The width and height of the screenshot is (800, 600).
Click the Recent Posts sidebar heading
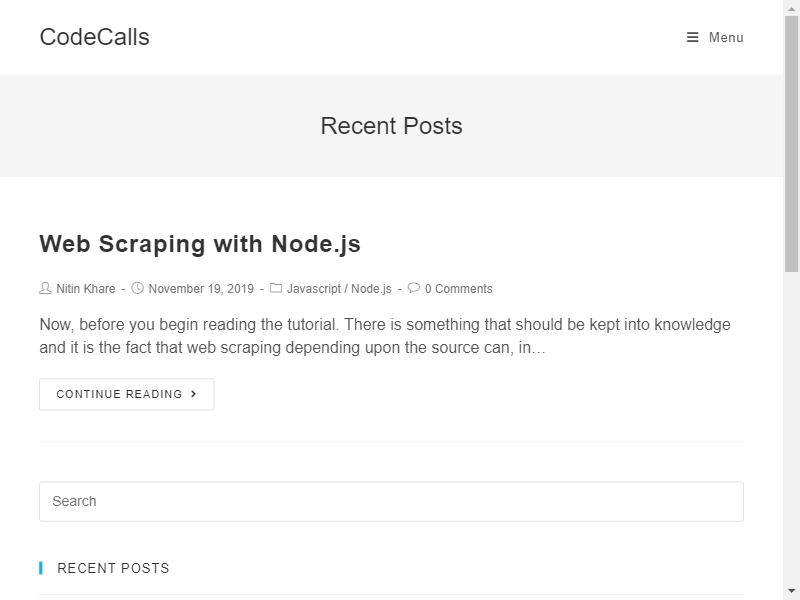[114, 567]
